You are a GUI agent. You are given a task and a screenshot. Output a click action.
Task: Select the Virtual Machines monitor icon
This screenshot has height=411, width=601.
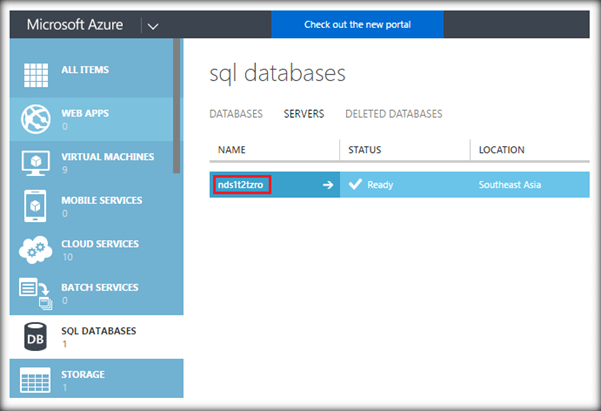(36, 163)
